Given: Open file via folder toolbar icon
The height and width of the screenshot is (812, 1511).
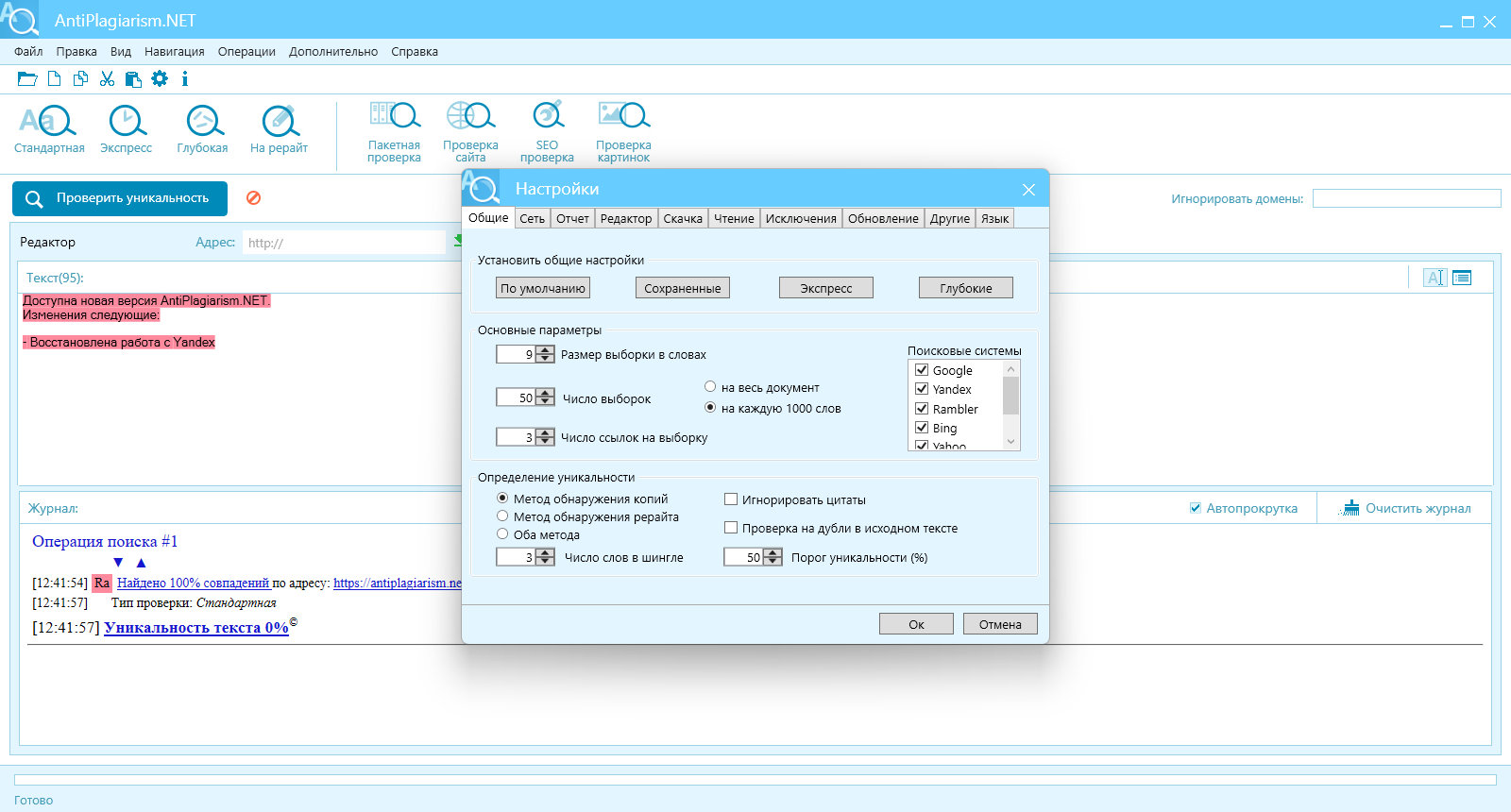Looking at the screenshot, I should click(27, 79).
